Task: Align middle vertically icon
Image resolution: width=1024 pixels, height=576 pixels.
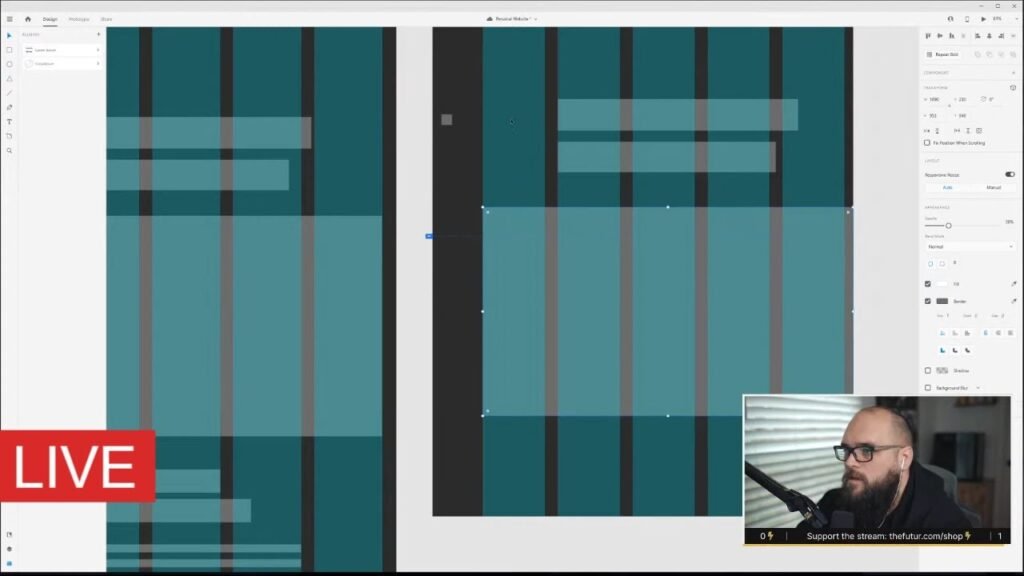Action: 940,36
